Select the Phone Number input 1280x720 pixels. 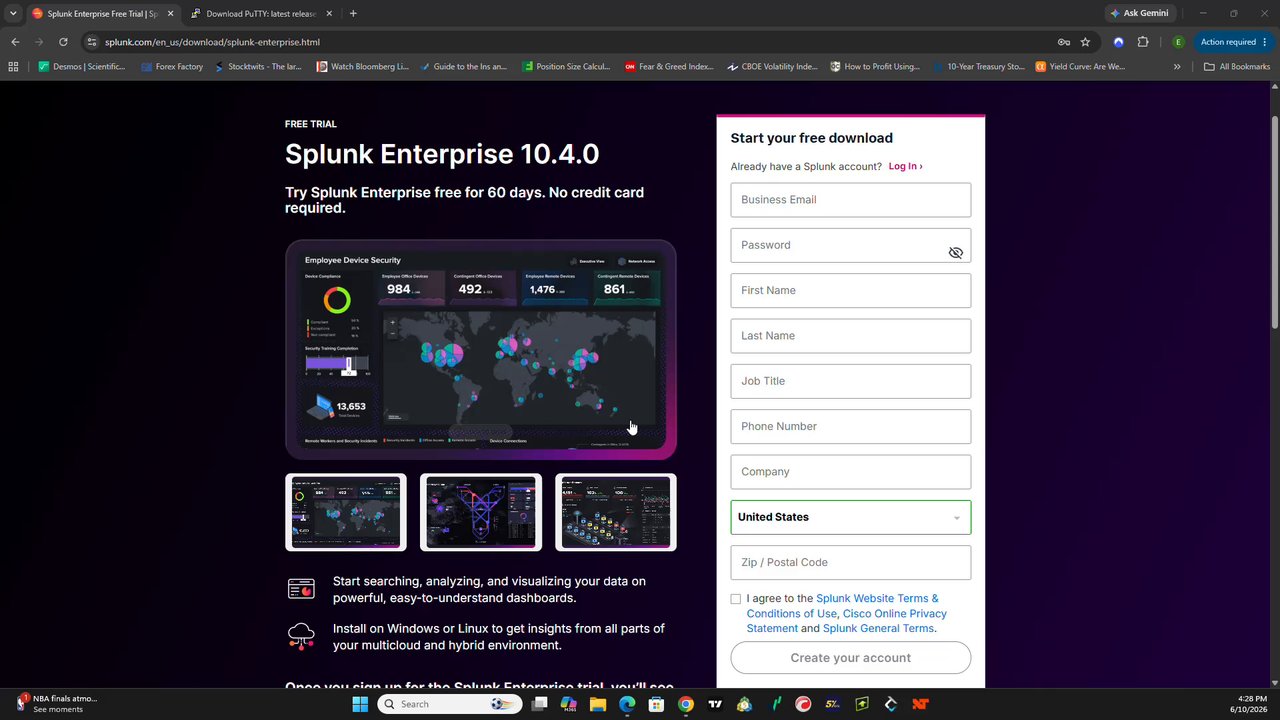pyautogui.click(x=850, y=426)
